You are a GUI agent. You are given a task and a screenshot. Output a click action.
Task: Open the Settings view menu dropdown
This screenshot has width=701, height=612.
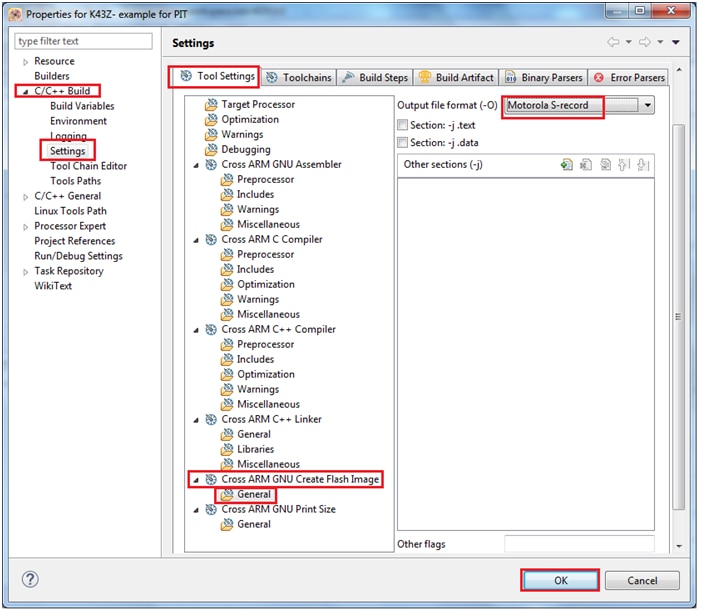click(x=676, y=42)
